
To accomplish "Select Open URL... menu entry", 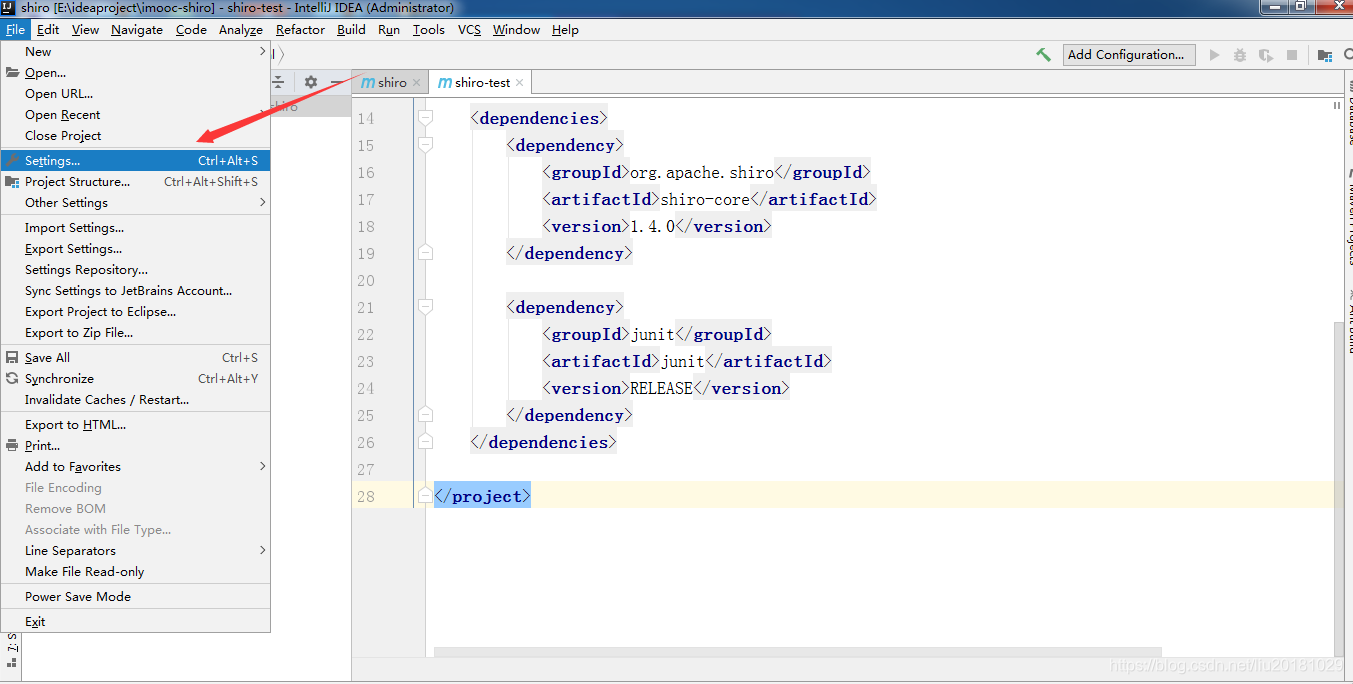I will point(136,93).
